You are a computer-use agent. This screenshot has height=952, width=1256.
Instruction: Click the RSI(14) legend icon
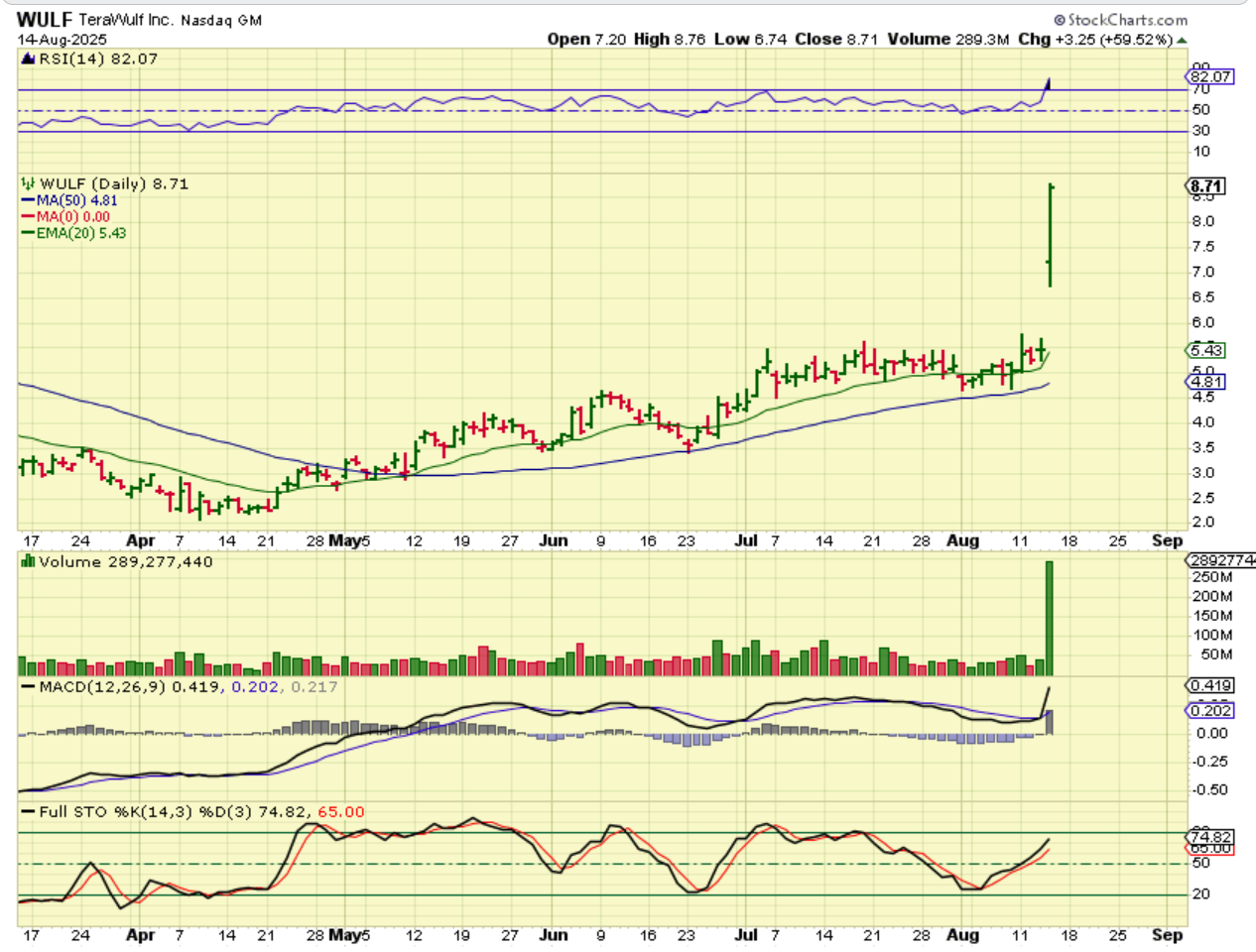coord(28,59)
